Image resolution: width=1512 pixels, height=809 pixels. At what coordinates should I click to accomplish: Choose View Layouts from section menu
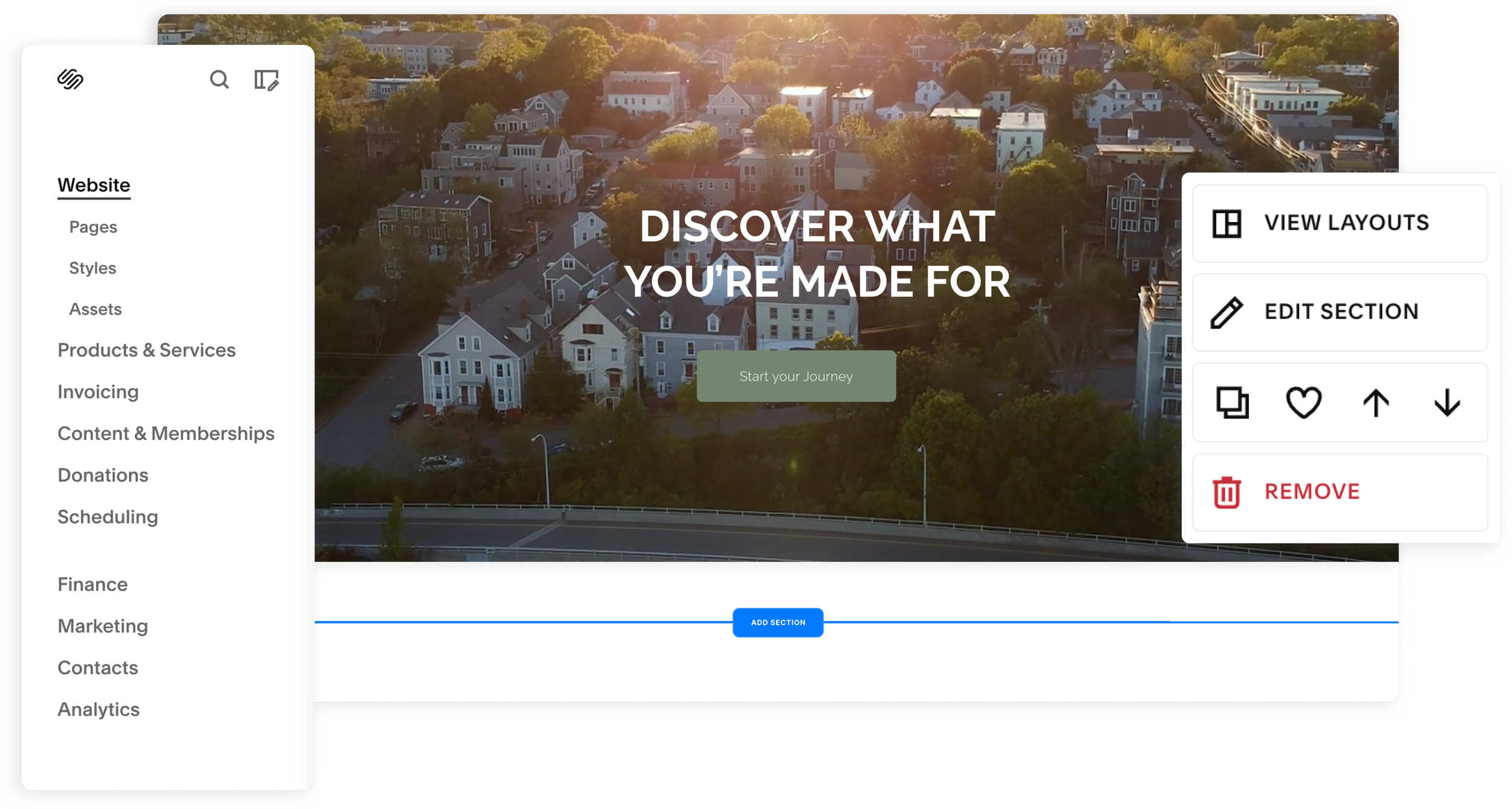point(1346,223)
